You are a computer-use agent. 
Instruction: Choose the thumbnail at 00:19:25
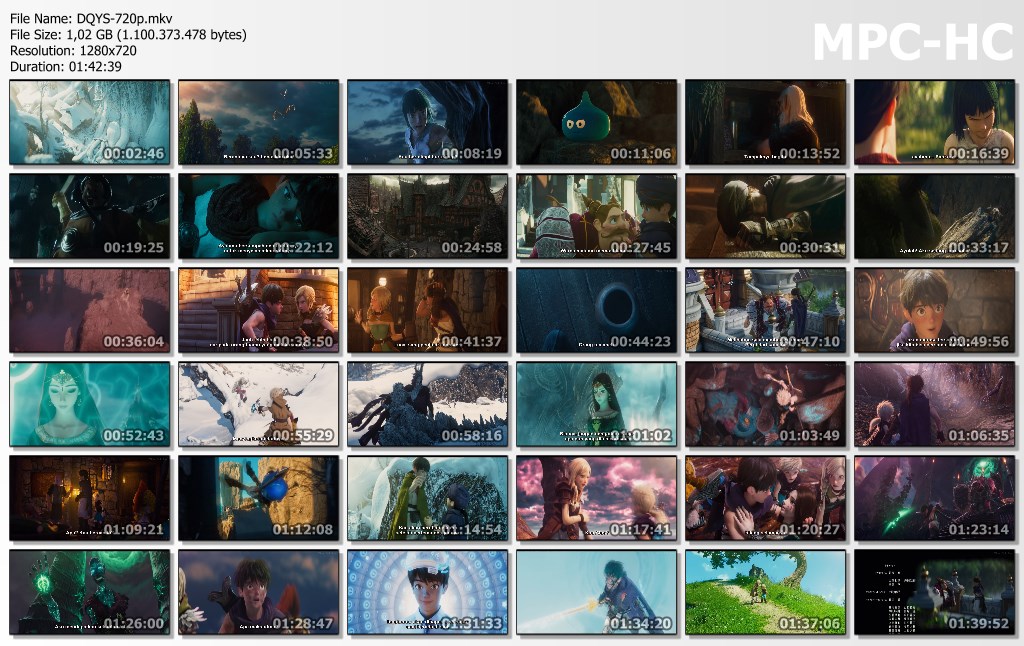coord(89,216)
